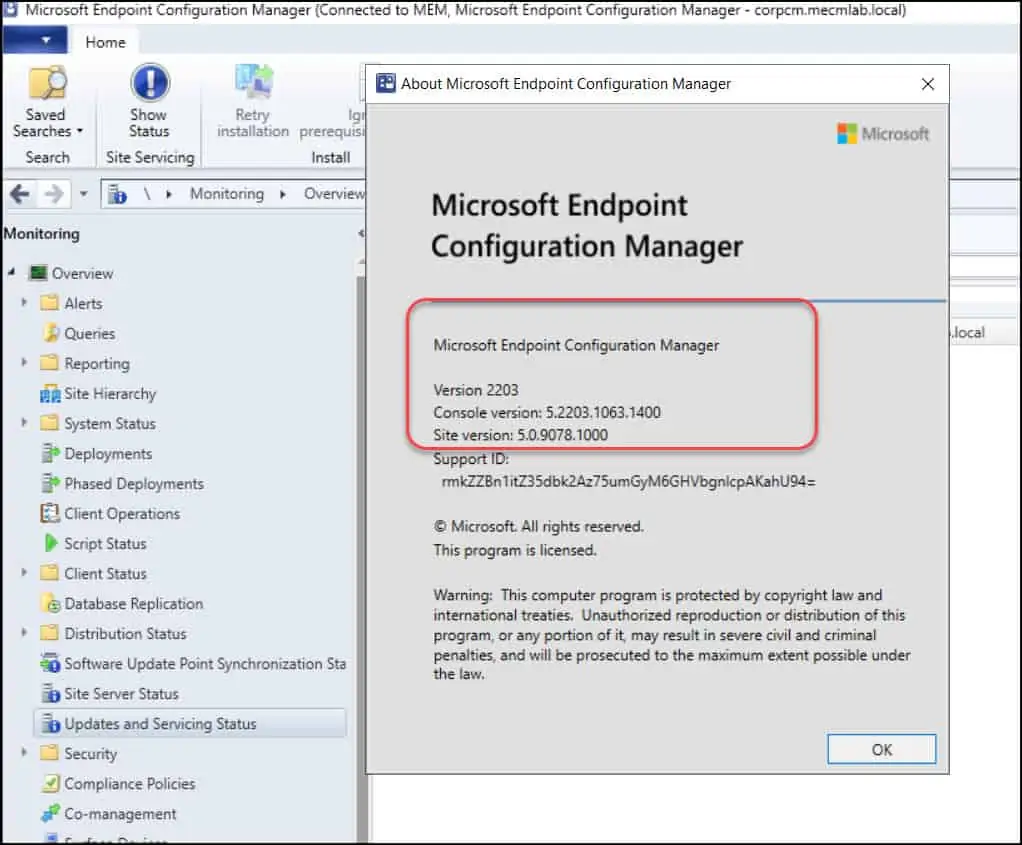Click the root node icon in breadcrumb
Viewport: 1022px width, 845px height.
117,194
